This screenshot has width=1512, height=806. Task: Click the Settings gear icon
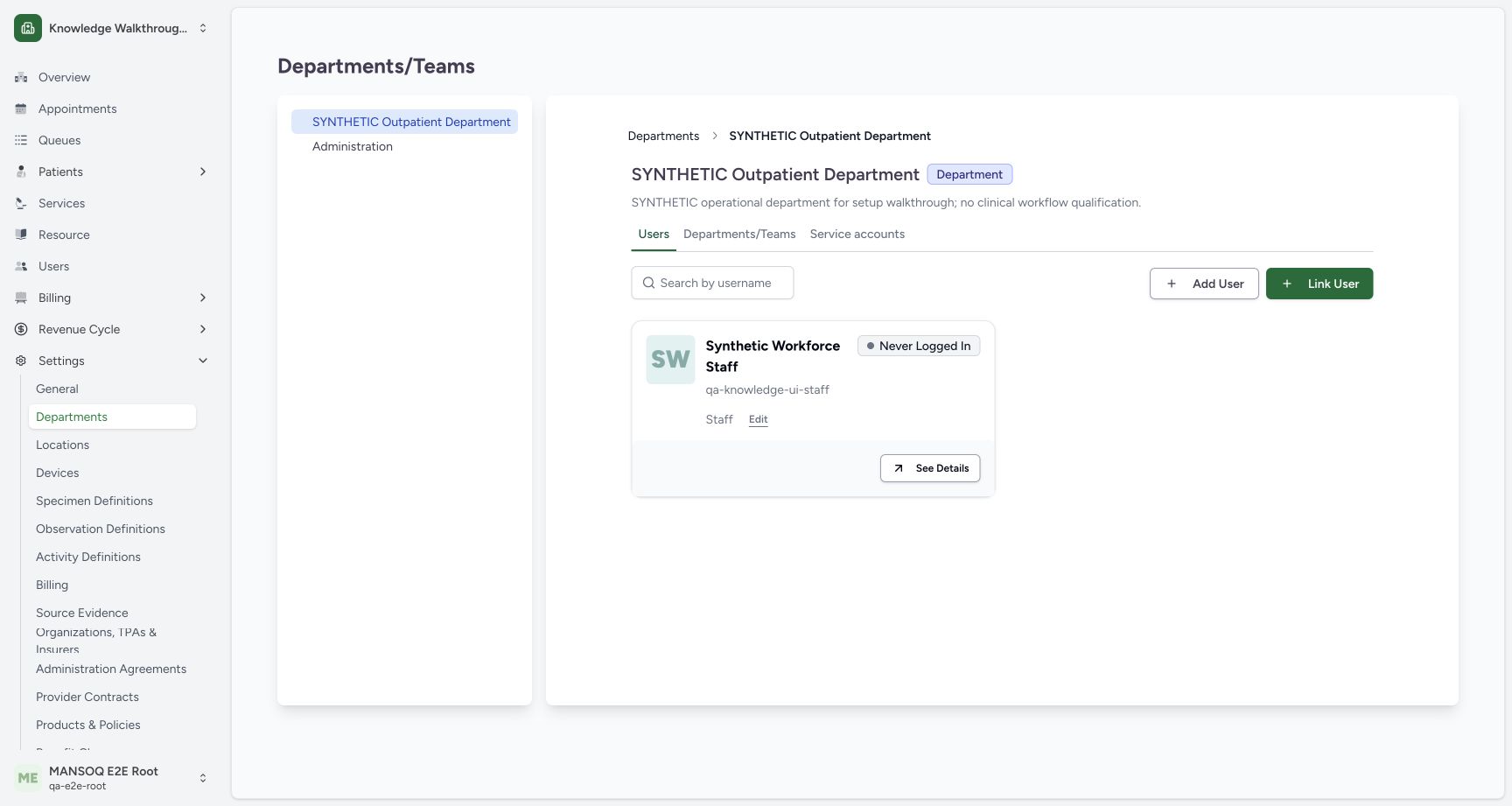(x=21, y=361)
